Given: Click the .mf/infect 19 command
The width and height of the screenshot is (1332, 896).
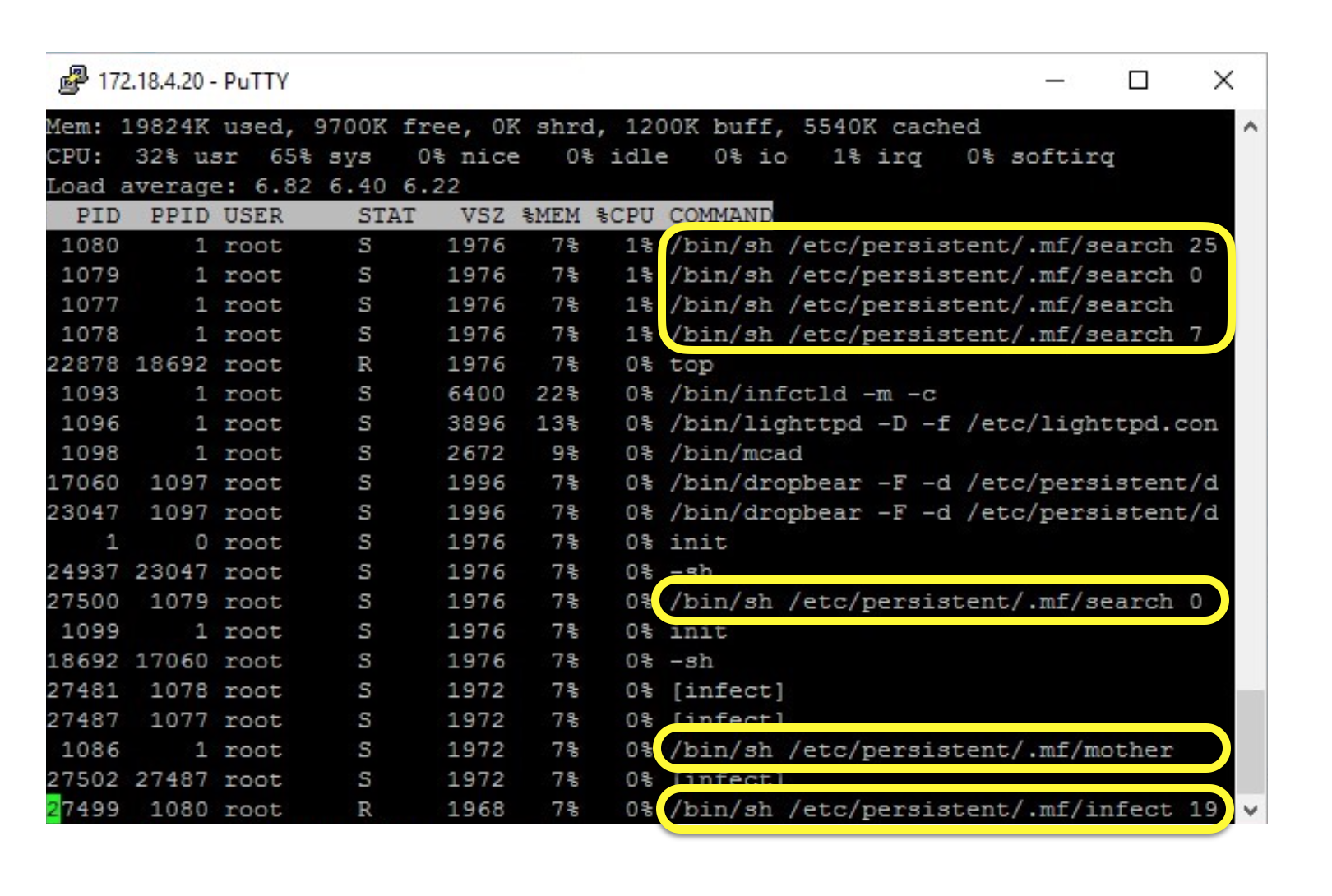Looking at the screenshot, I should click(x=943, y=810).
